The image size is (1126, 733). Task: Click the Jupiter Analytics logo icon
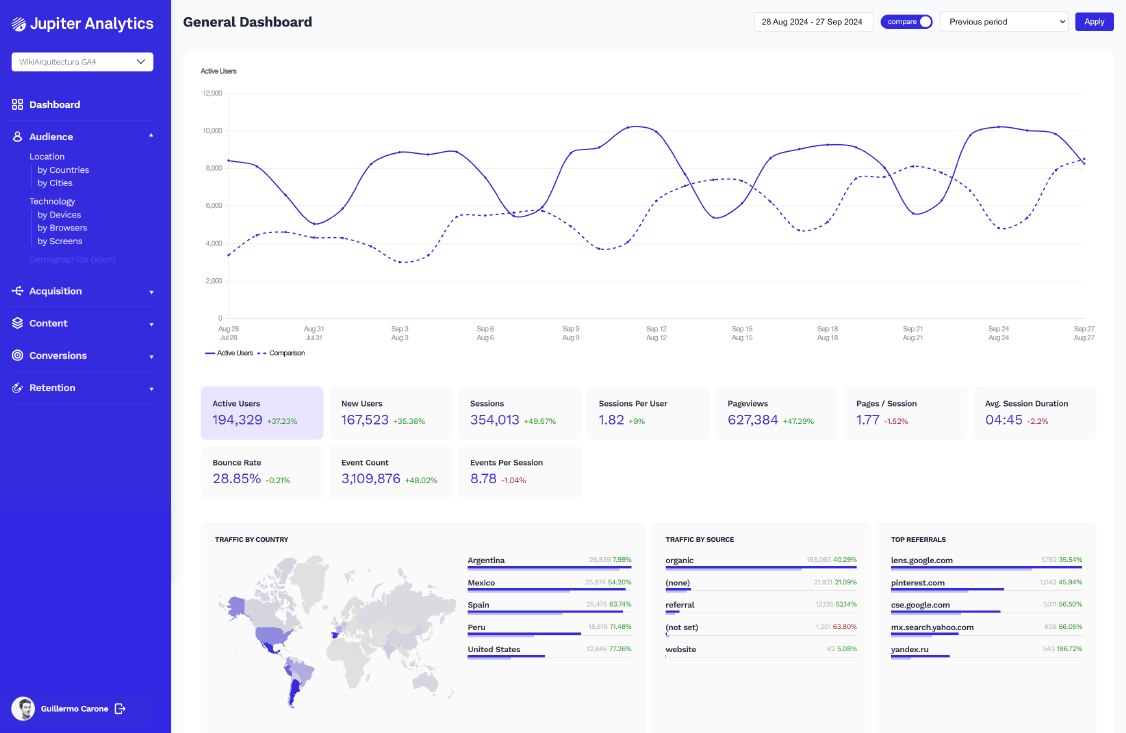(19, 24)
